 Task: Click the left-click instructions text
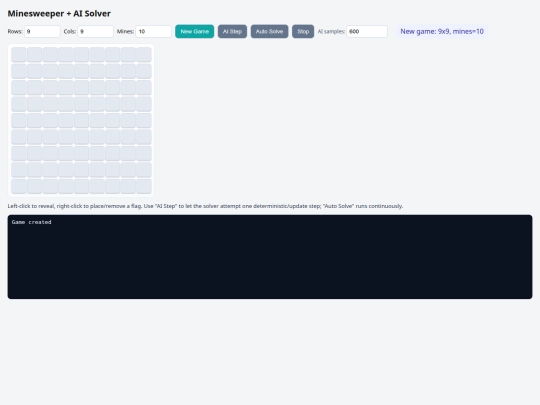click(x=205, y=206)
